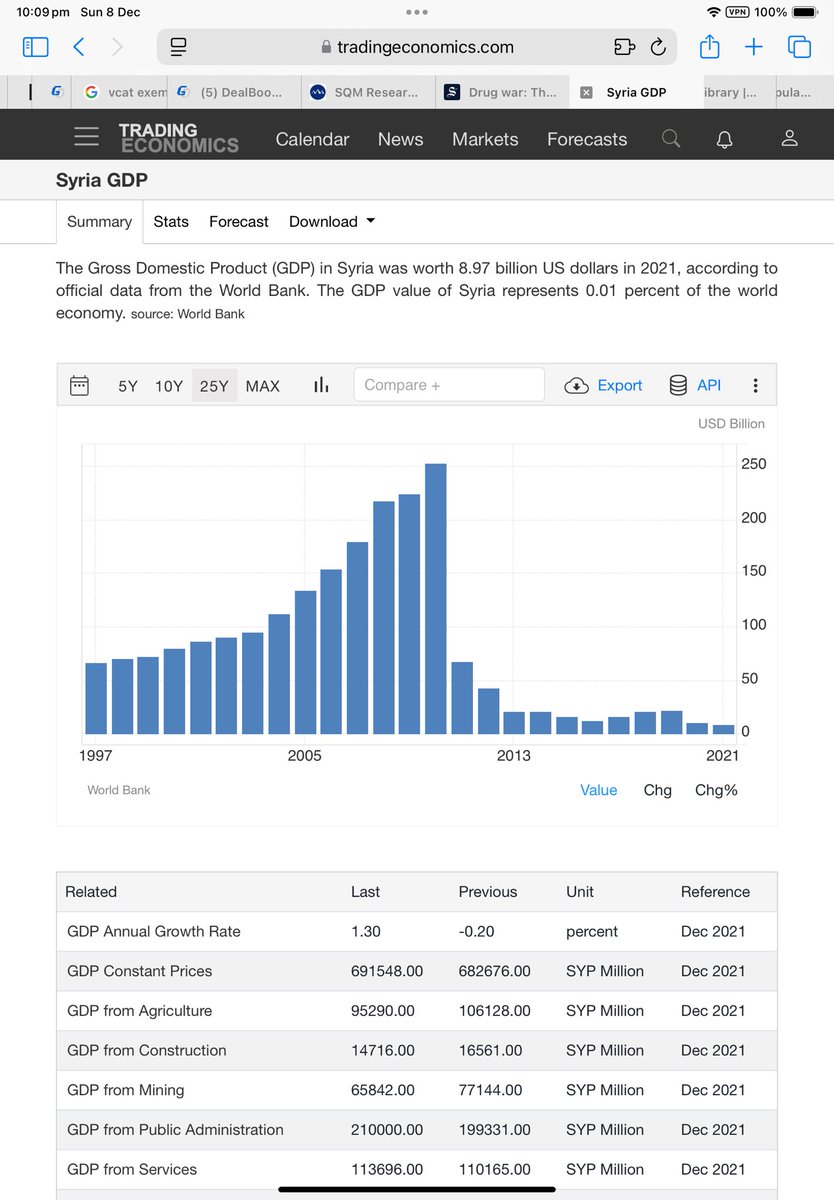Screen dimensions: 834x1200
Task: Open the page reader menu icon
Action: point(179,47)
